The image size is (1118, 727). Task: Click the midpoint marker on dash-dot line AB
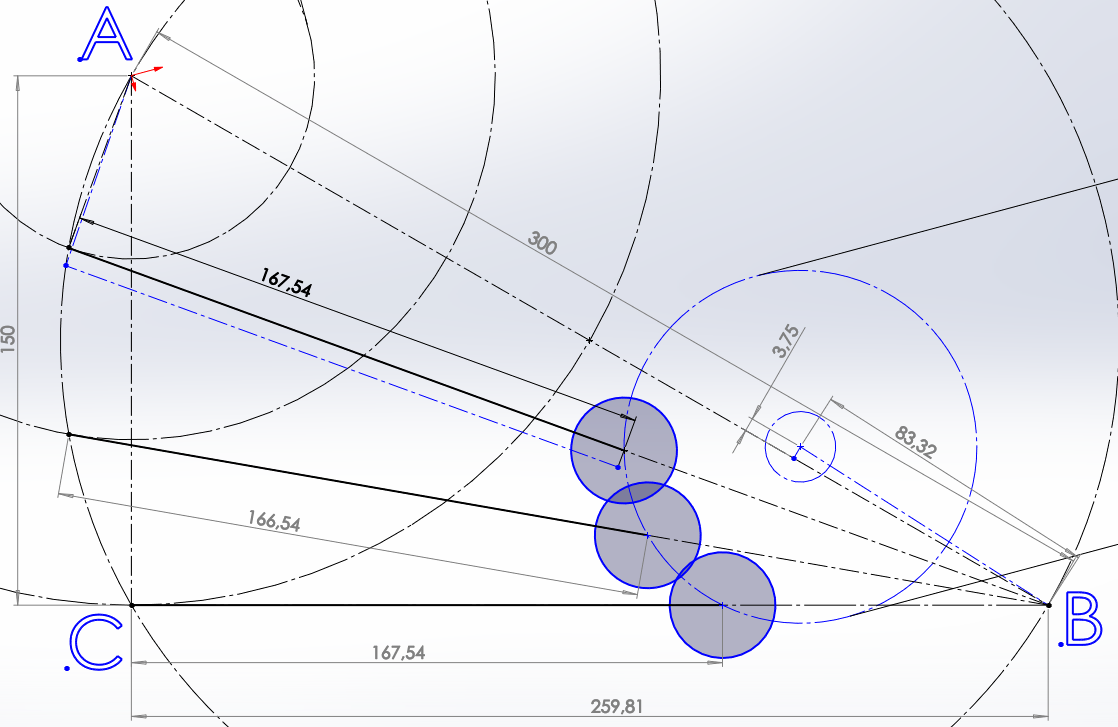point(590,340)
